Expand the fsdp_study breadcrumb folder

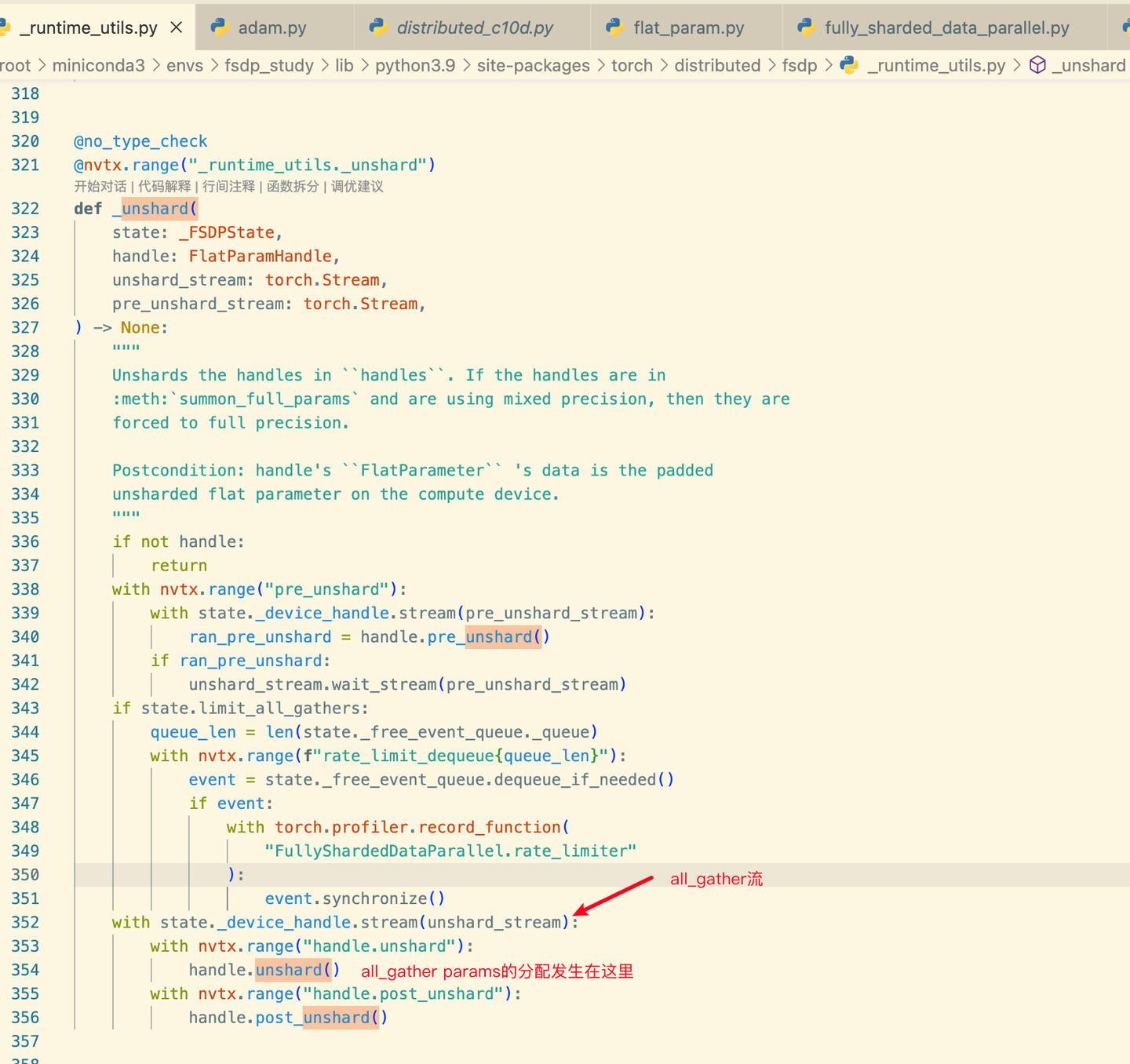pyautogui.click(x=268, y=65)
